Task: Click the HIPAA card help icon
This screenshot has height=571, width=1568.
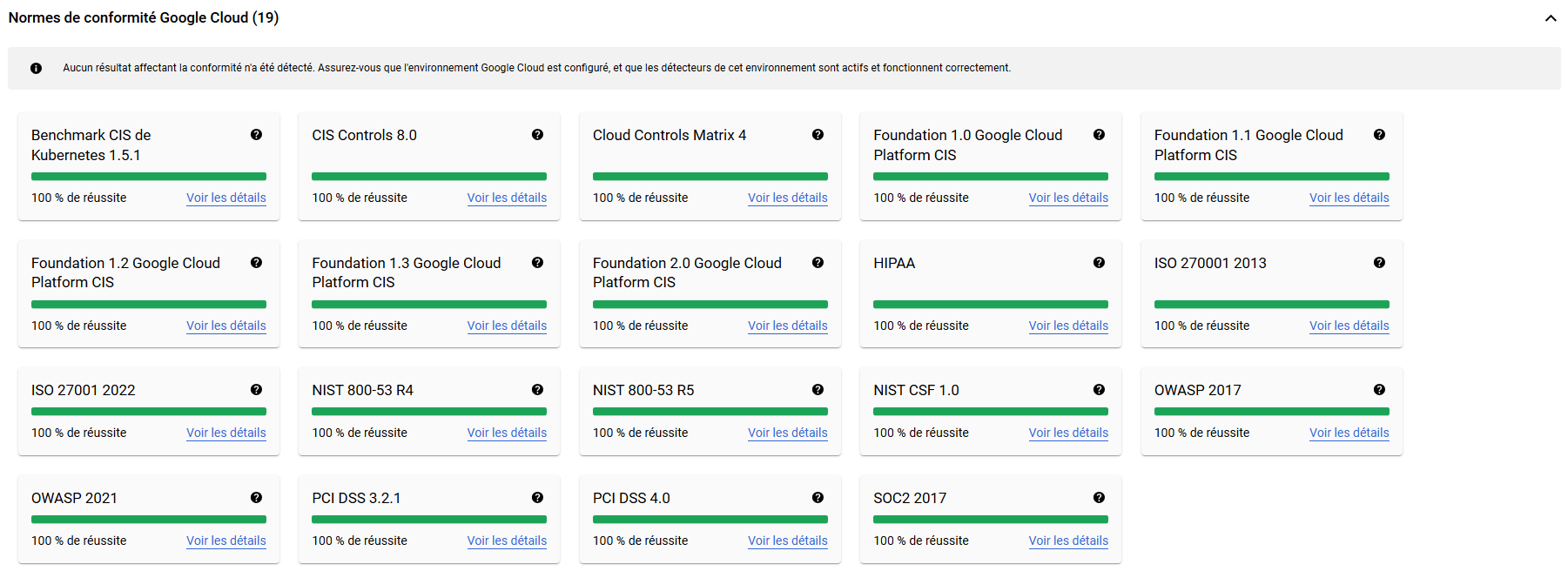Action: pos(1099,263)
